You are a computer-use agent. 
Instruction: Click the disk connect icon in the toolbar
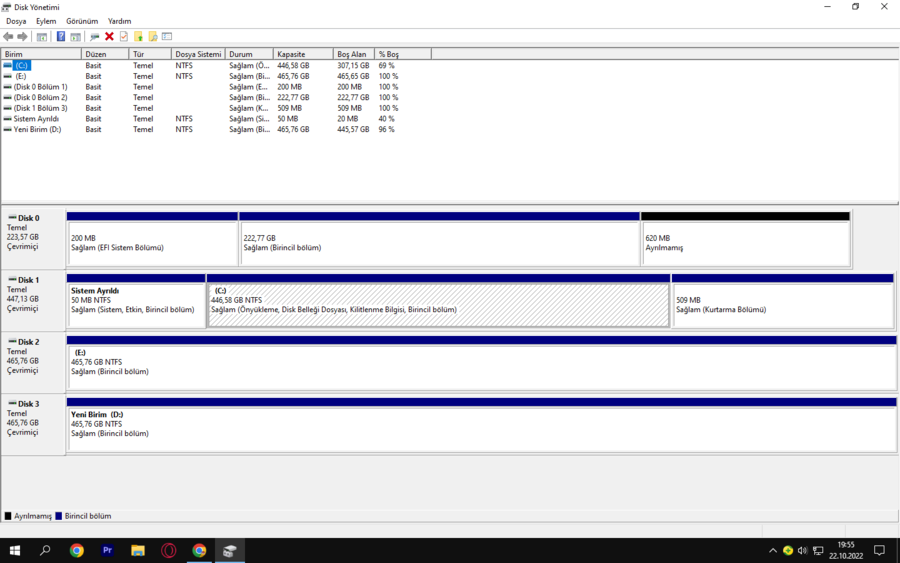pyautogui.click(x=95, y=37)
